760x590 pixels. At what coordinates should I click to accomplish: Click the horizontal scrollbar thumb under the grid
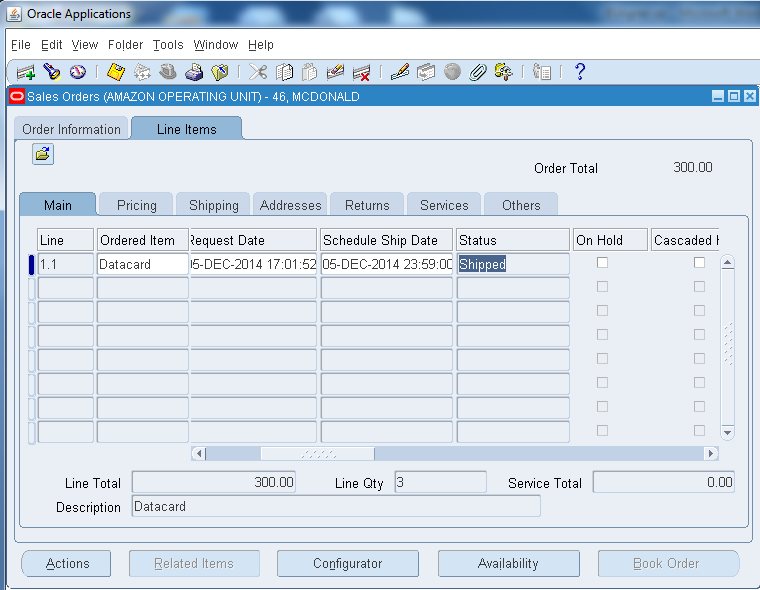(317, 454)
